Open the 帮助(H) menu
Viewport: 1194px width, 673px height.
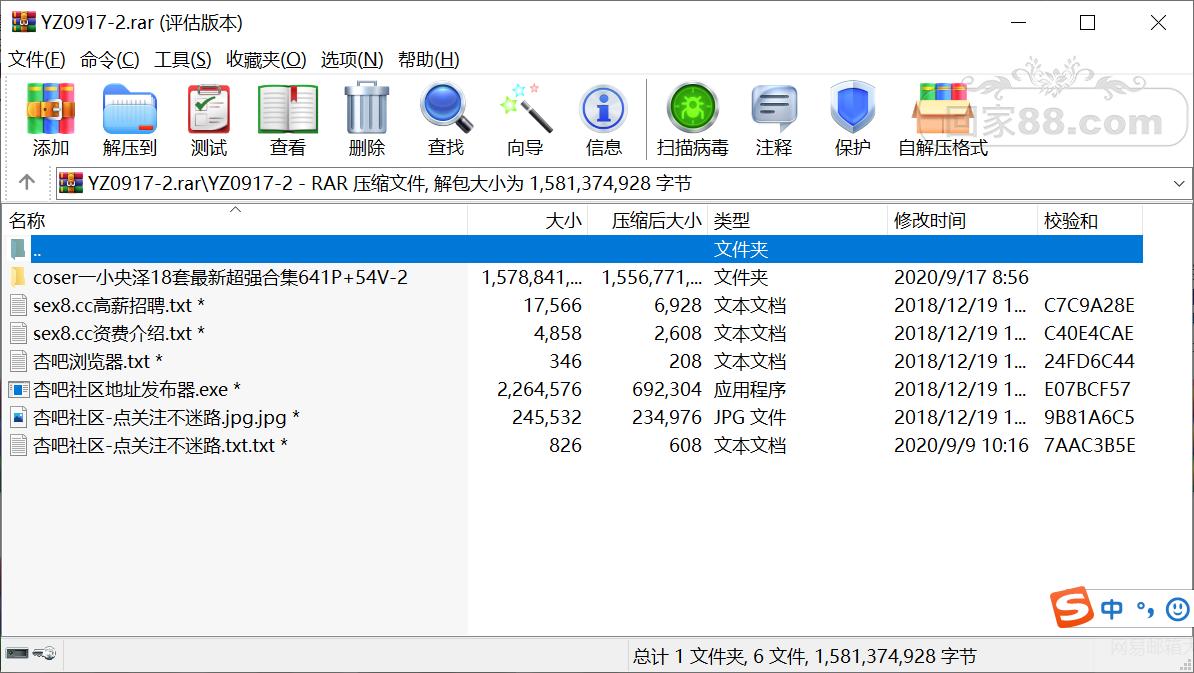(x=429, y=59)
